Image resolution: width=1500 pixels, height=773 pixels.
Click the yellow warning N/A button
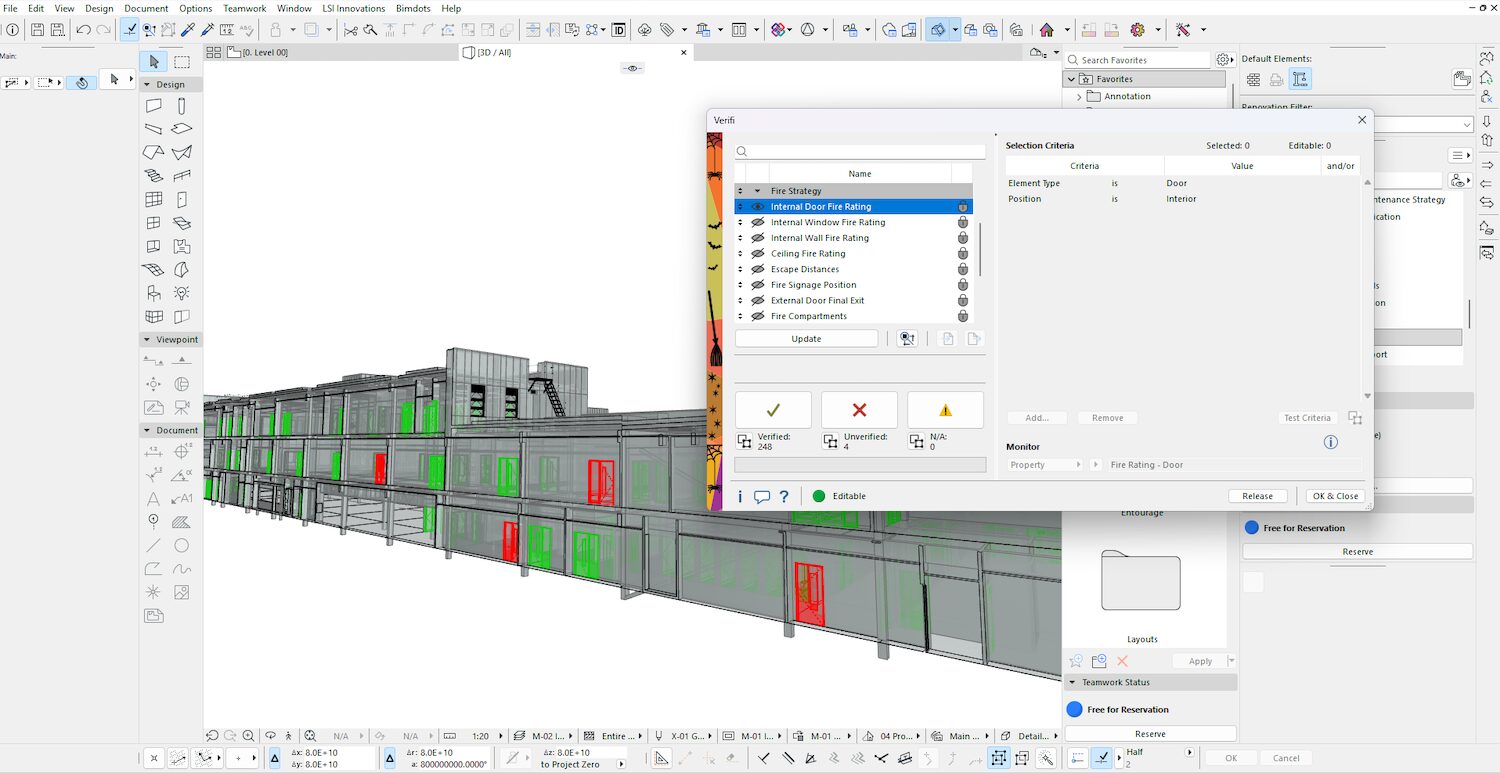(x=945, y=410)
